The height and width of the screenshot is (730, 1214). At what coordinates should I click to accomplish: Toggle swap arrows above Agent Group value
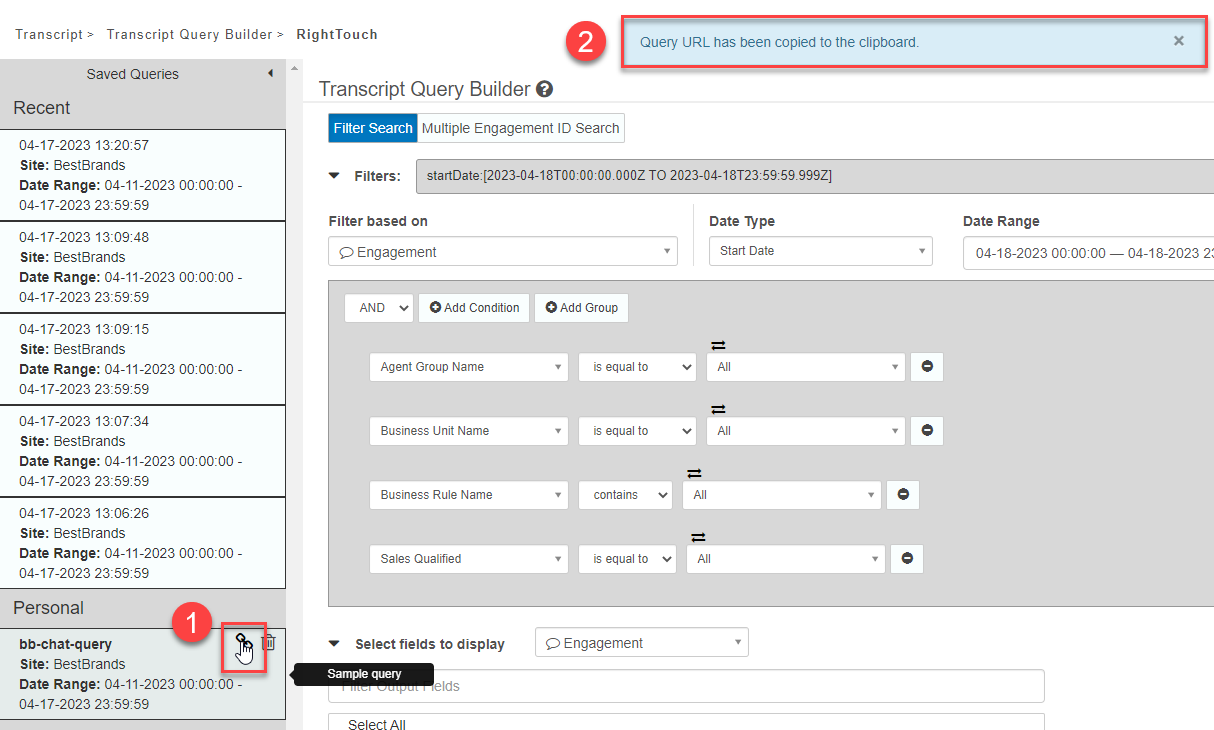718,346
